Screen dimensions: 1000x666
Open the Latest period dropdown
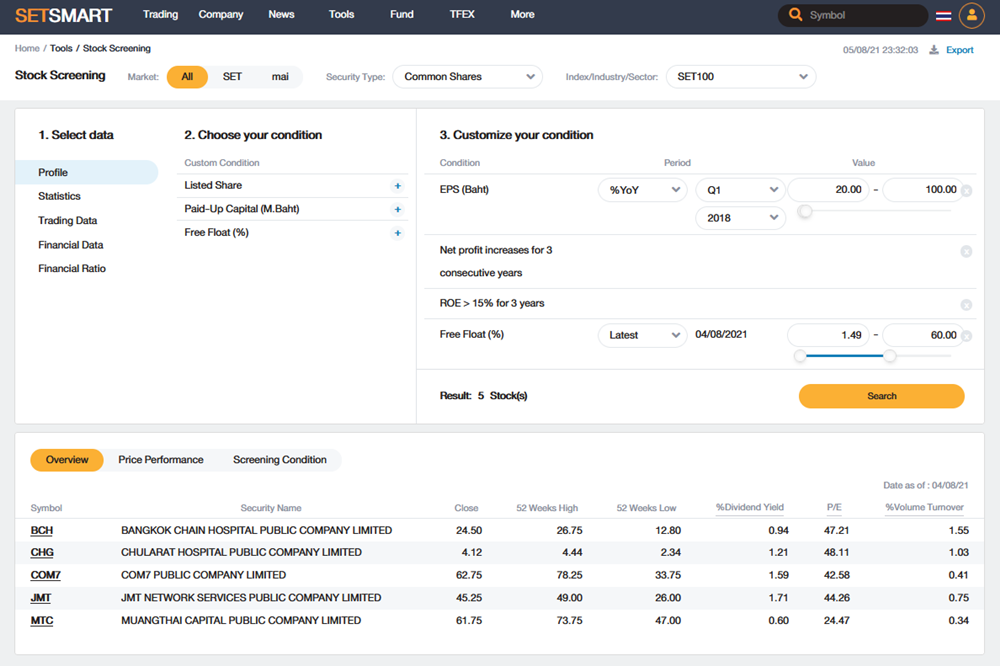point(643,335)
